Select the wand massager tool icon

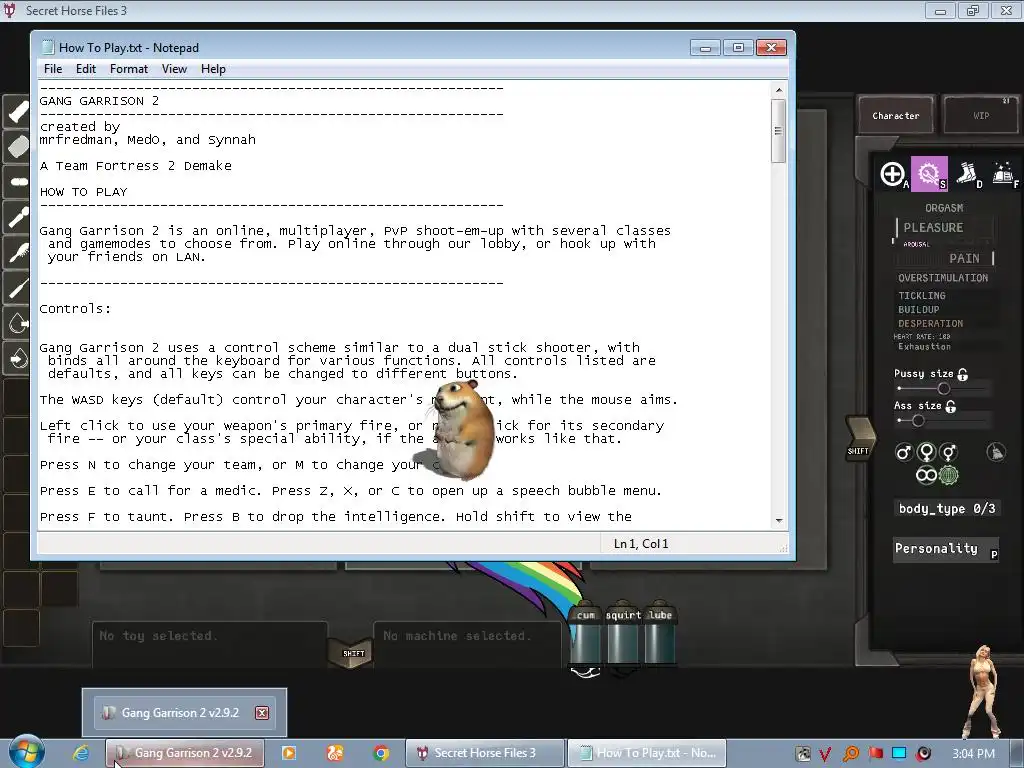pyautogui.click(x=18, y=217)
